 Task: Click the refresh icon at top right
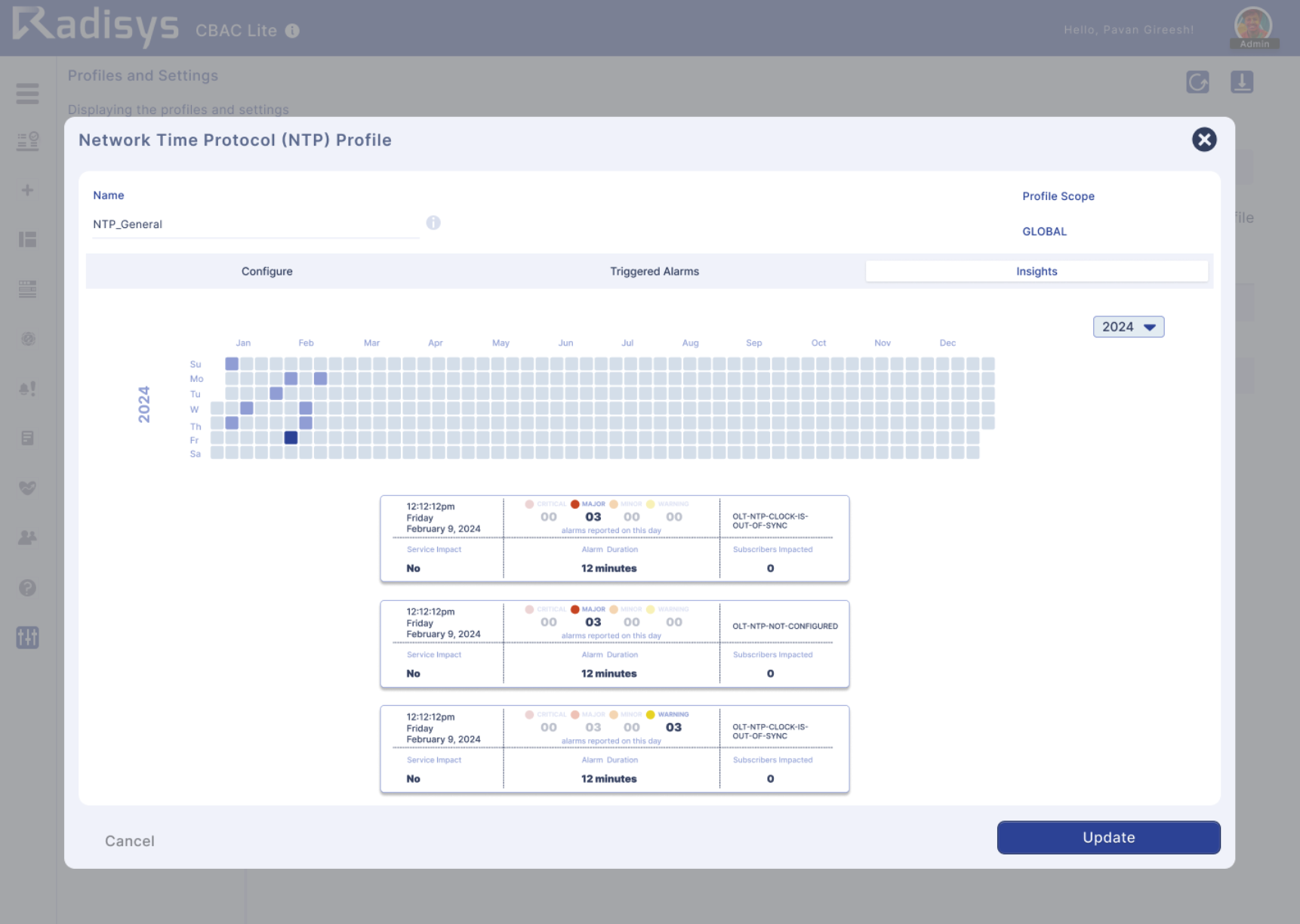click(1197, 82)
